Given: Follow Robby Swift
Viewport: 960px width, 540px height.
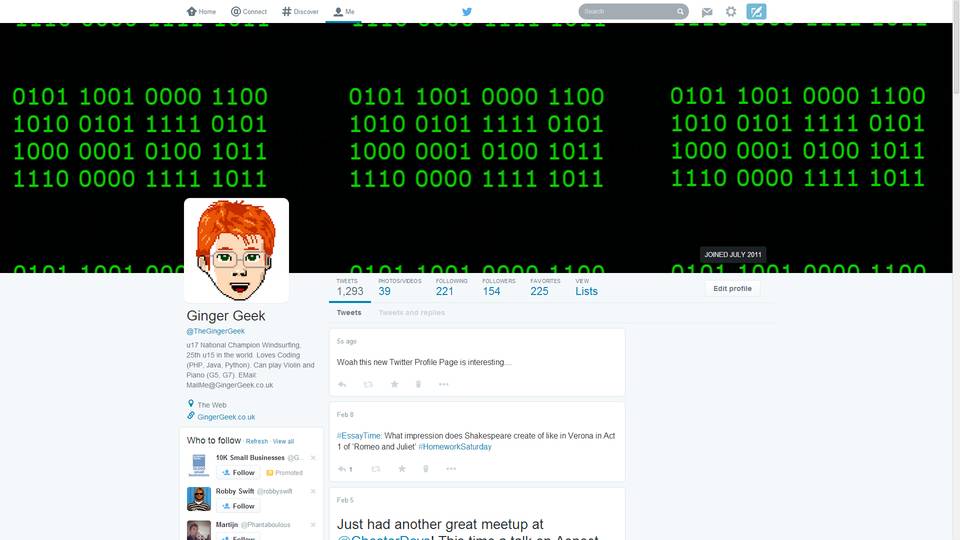Looking at the screenshot, I should point(238,506).
